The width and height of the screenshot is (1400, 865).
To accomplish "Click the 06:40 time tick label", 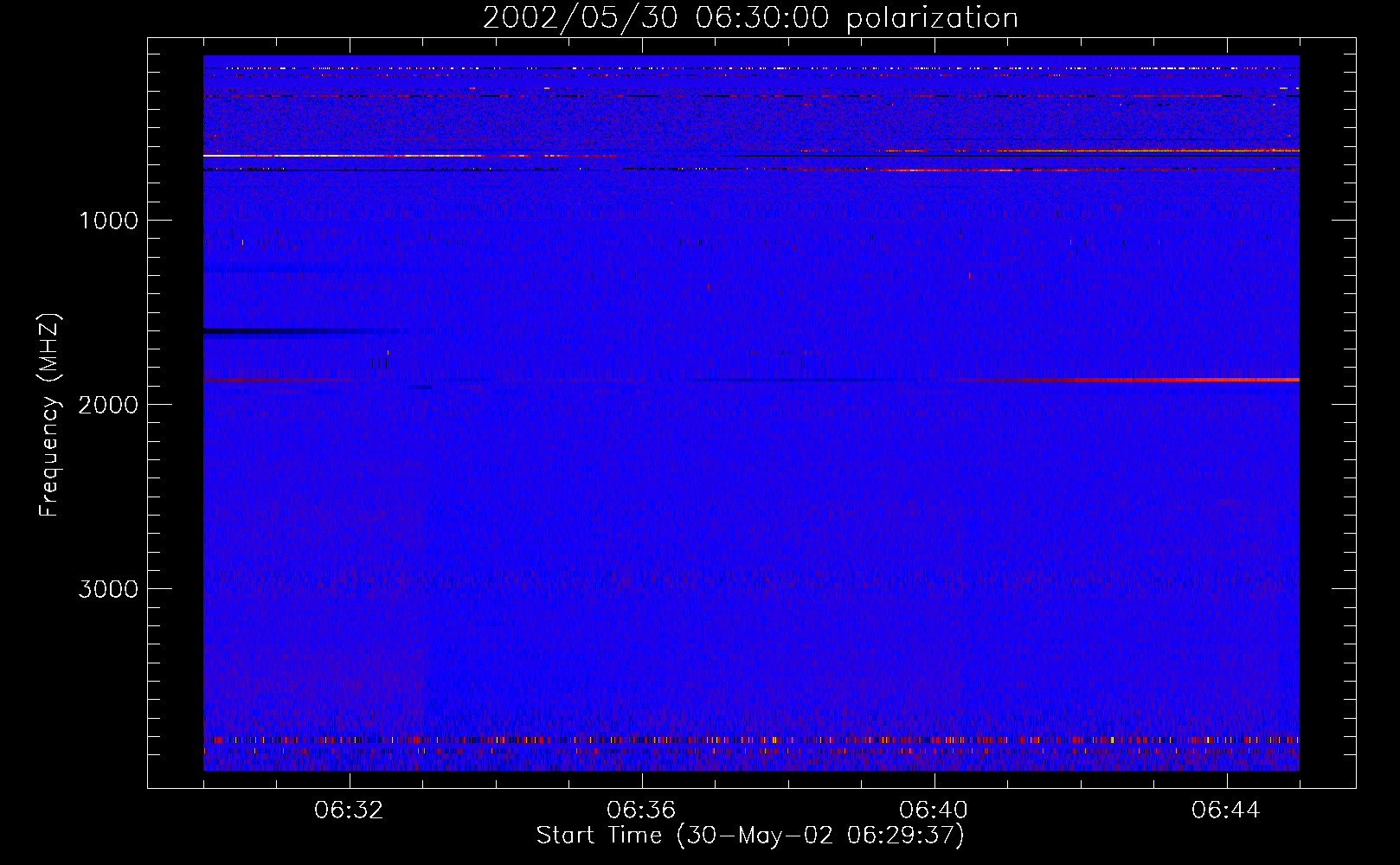I will point(934,811).
